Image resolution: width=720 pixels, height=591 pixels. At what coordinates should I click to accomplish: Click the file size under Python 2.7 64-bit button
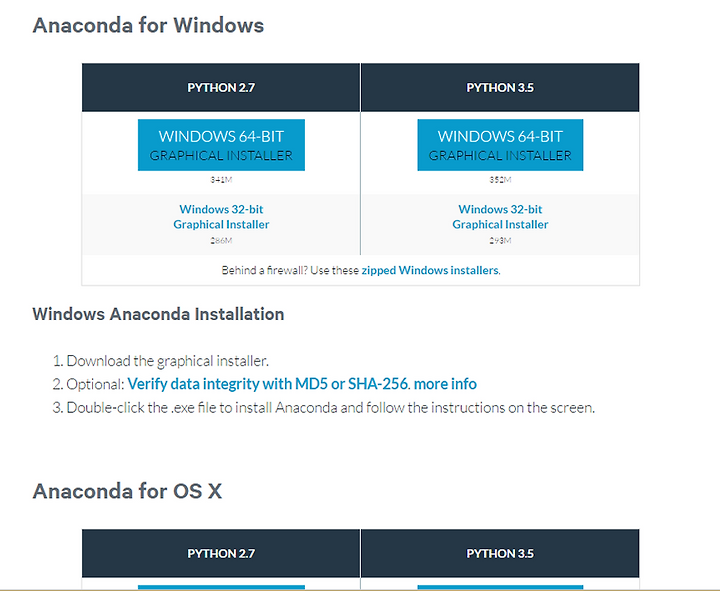point(221,180)
